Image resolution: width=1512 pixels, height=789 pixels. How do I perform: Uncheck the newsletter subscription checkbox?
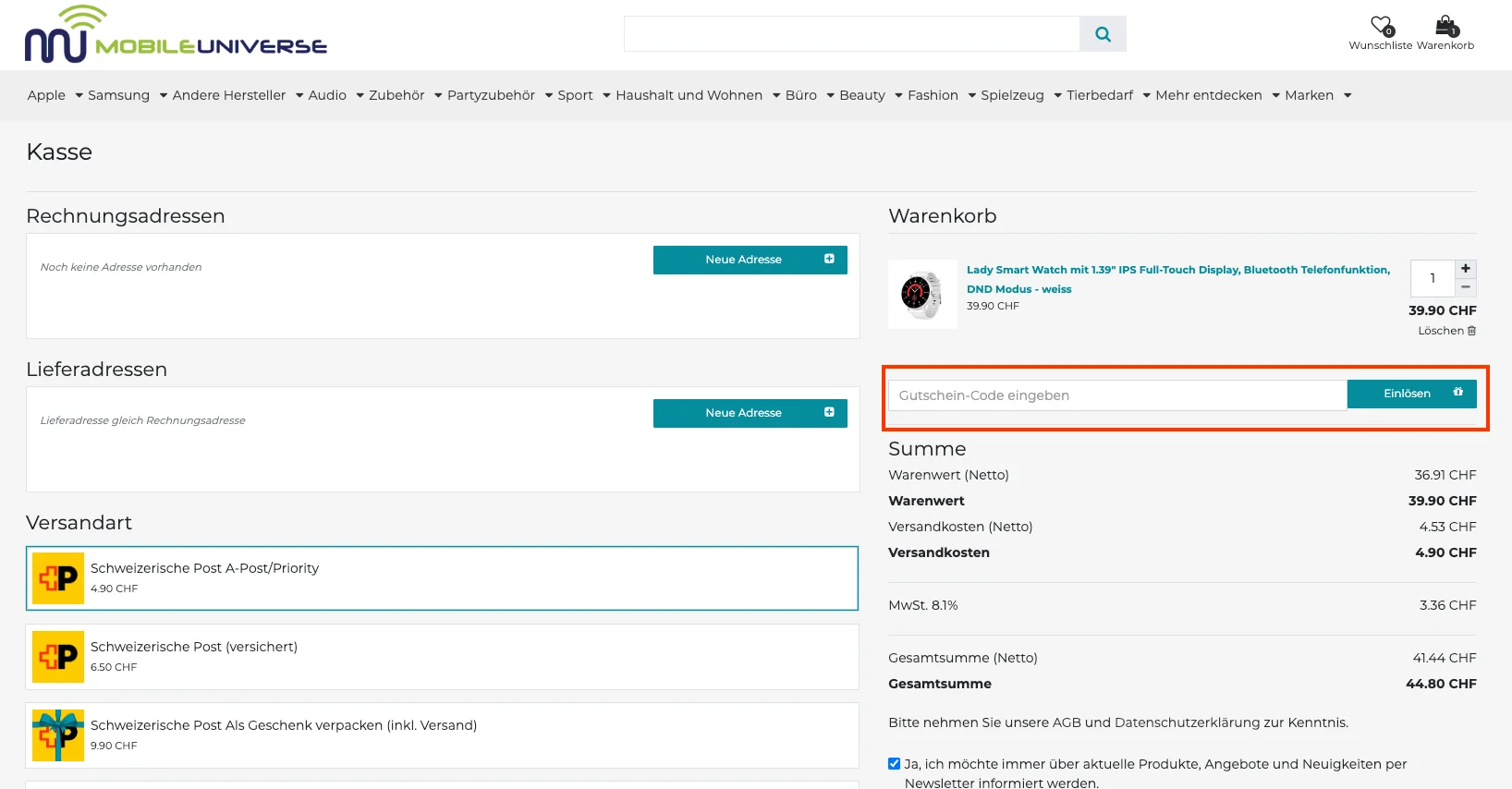[894, 764]
